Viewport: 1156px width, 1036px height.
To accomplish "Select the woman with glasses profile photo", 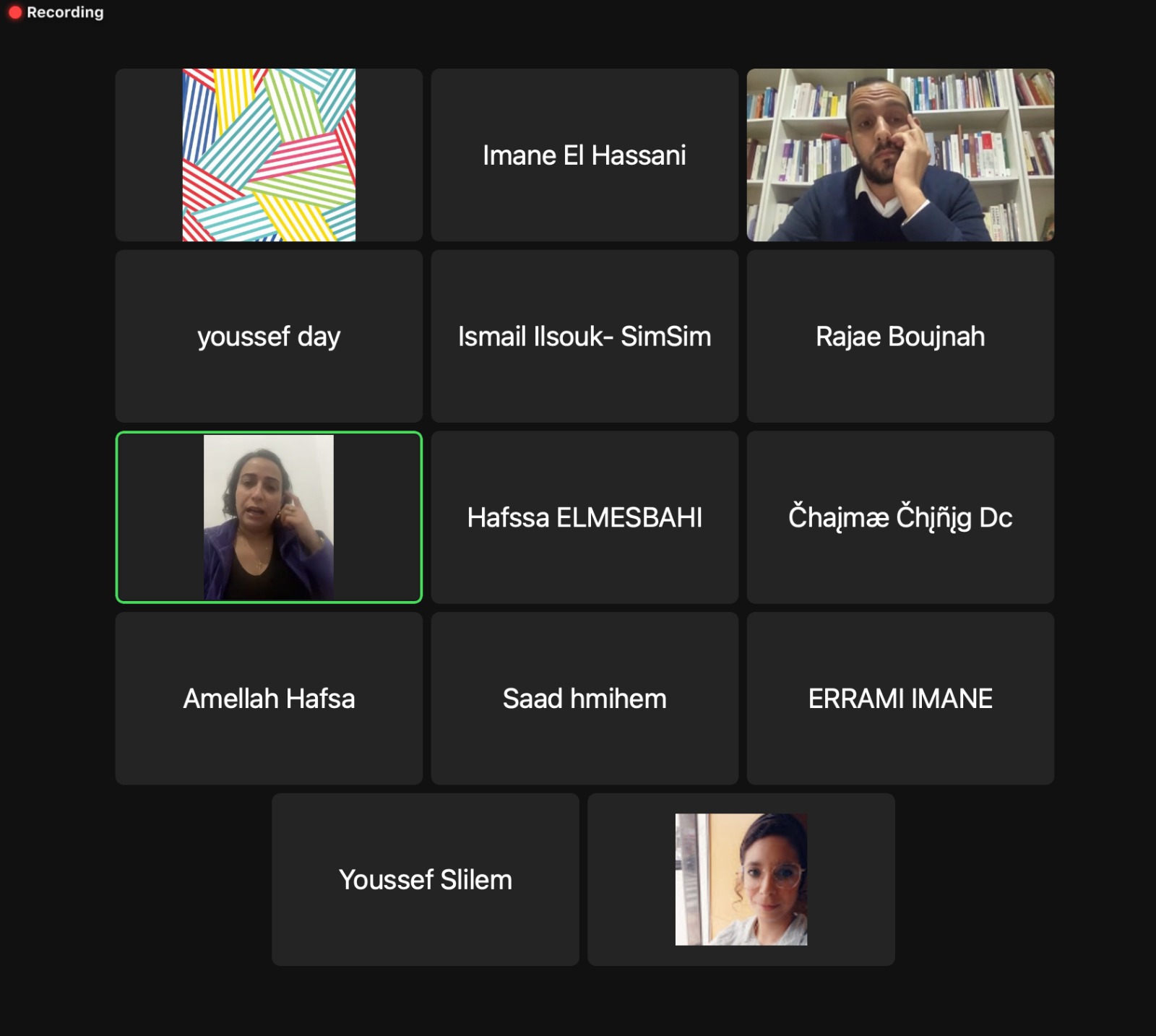I will pyautogui.click(x=741, y=879).
